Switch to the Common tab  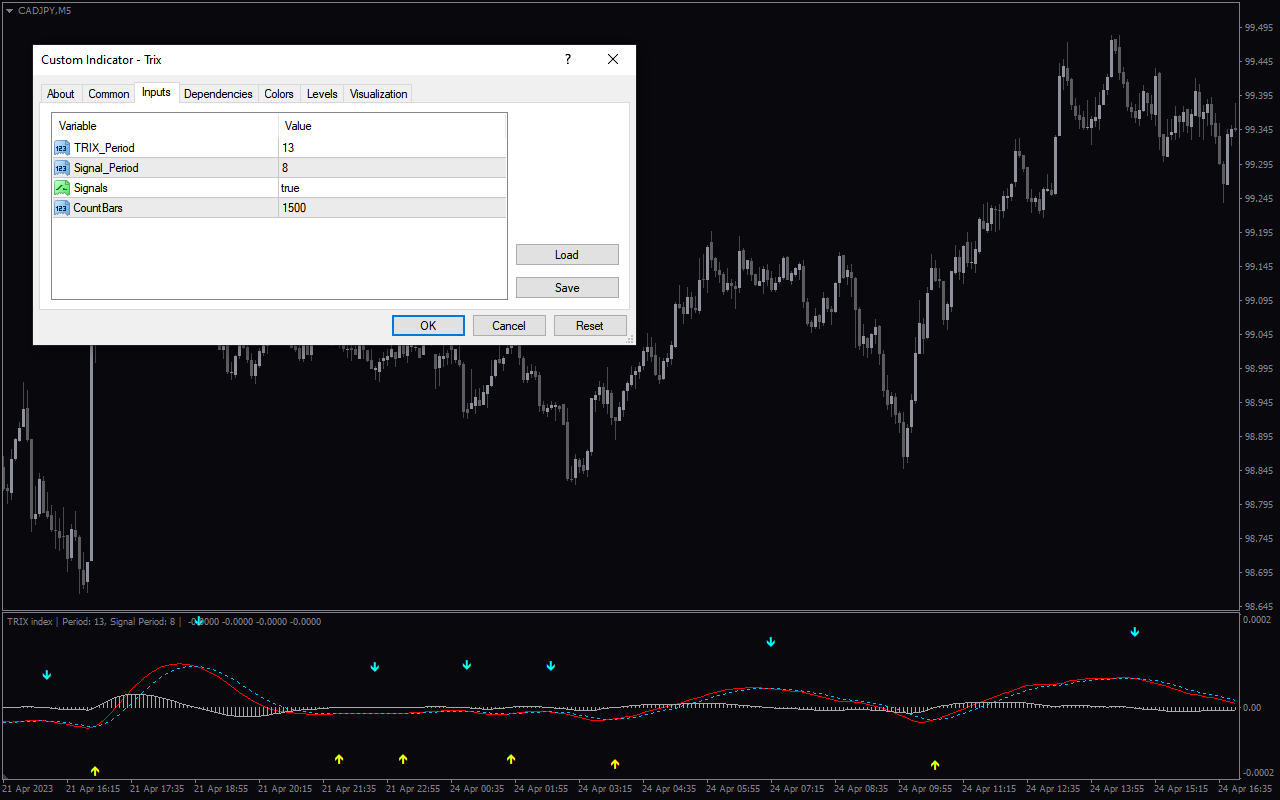click(109, 94)
